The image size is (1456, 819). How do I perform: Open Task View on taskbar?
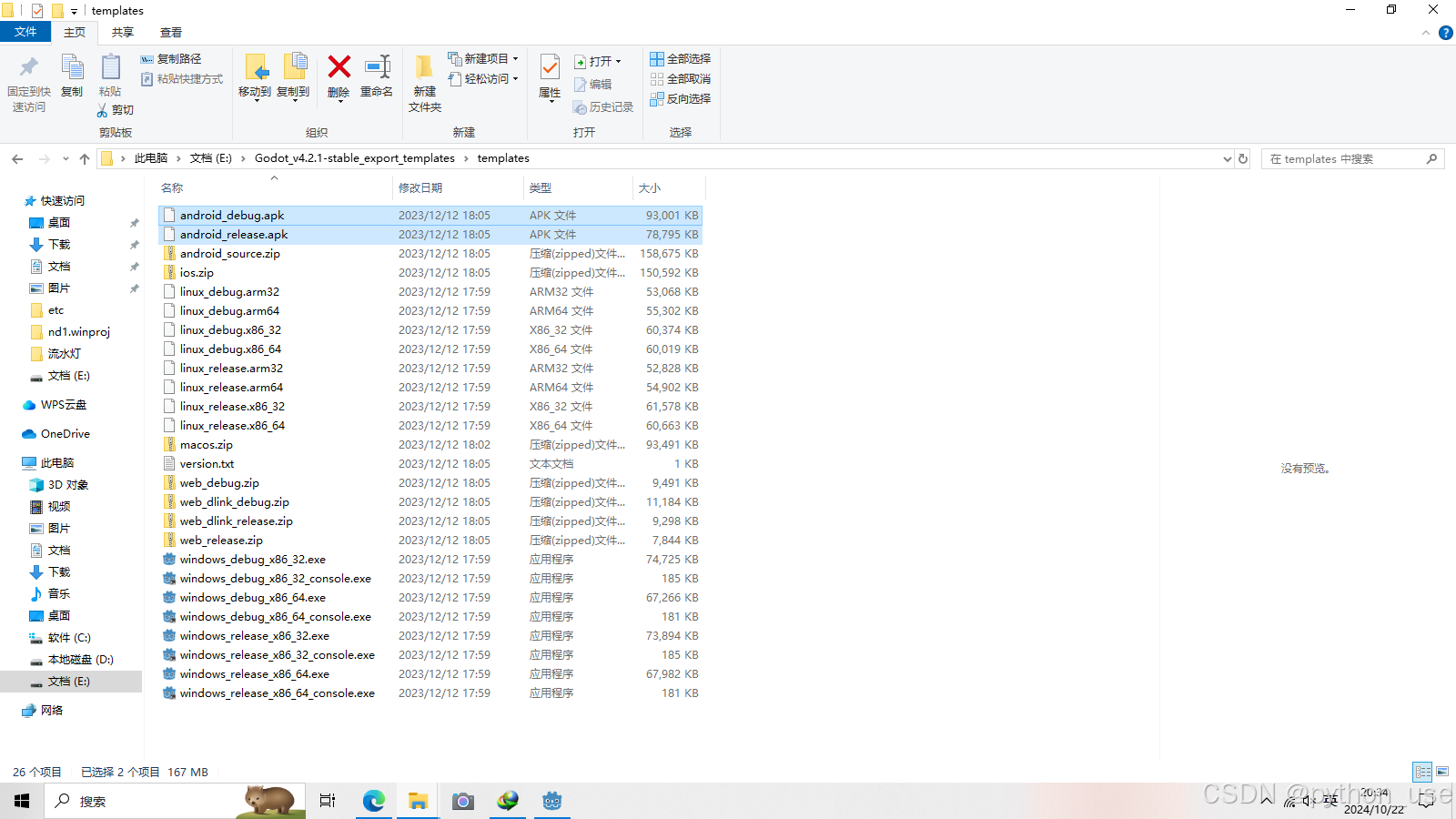pos(328,801)
